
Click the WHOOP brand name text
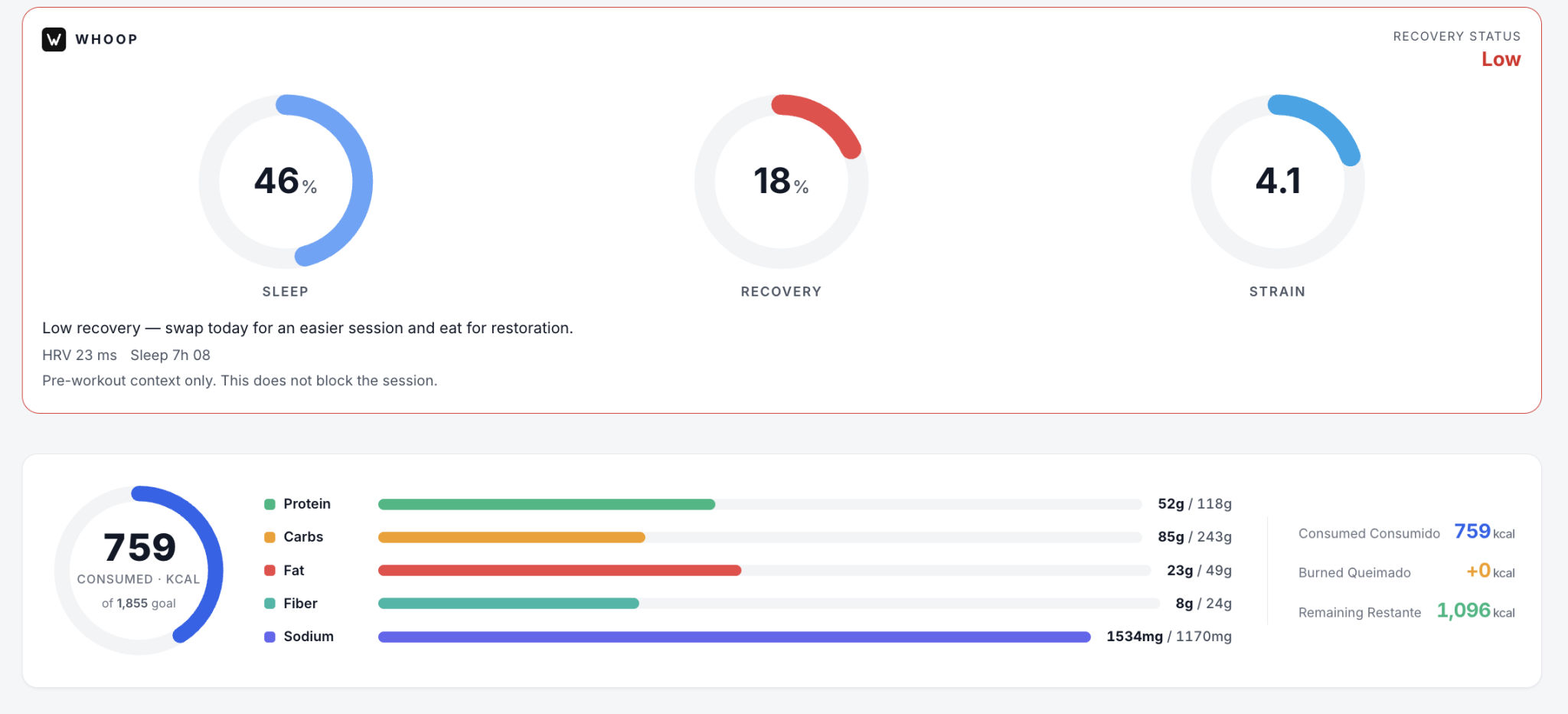coord(106,39)
